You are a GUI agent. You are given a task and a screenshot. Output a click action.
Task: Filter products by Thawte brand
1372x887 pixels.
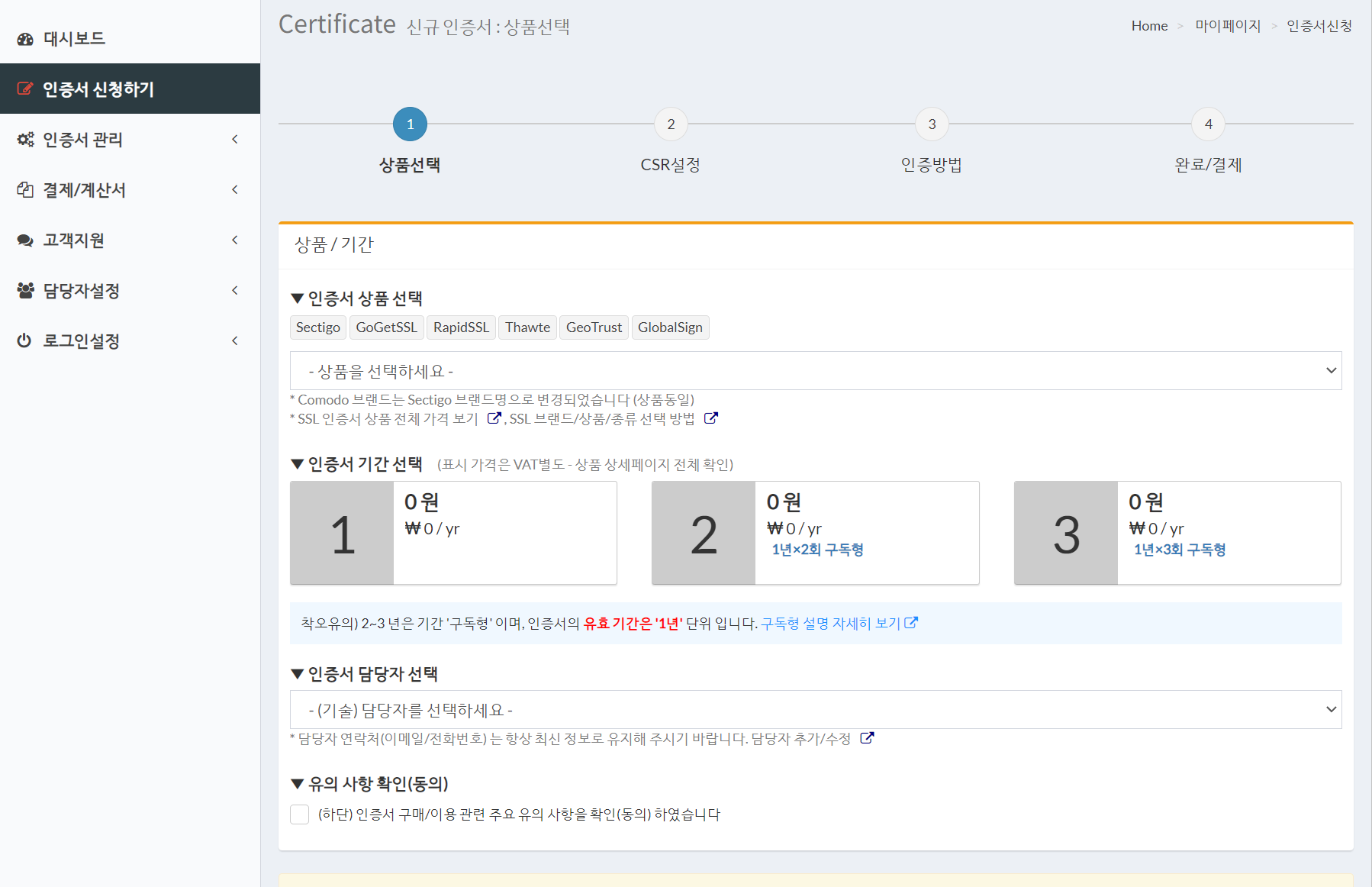click(x=527, y=327)
